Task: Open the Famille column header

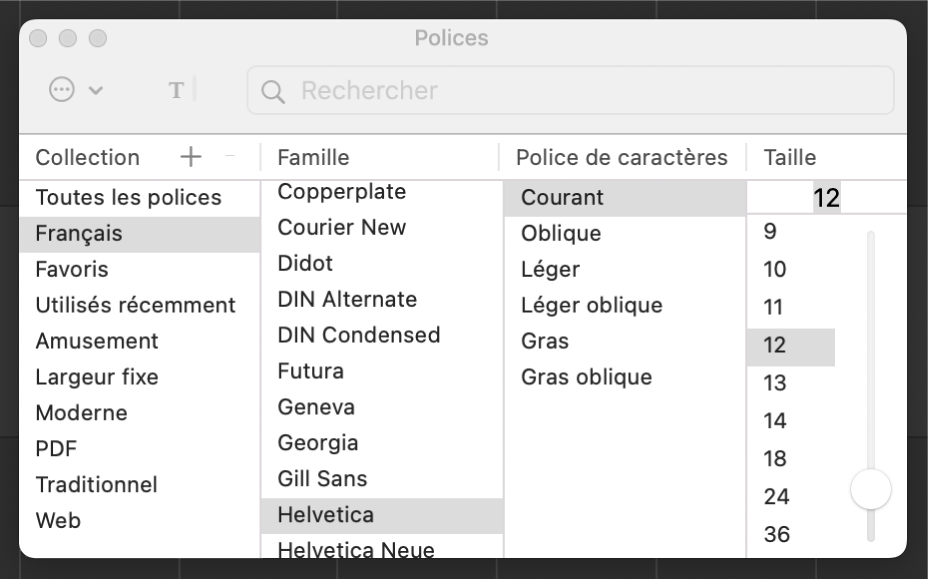Action: pyautogui.click(x=314, y=157)
